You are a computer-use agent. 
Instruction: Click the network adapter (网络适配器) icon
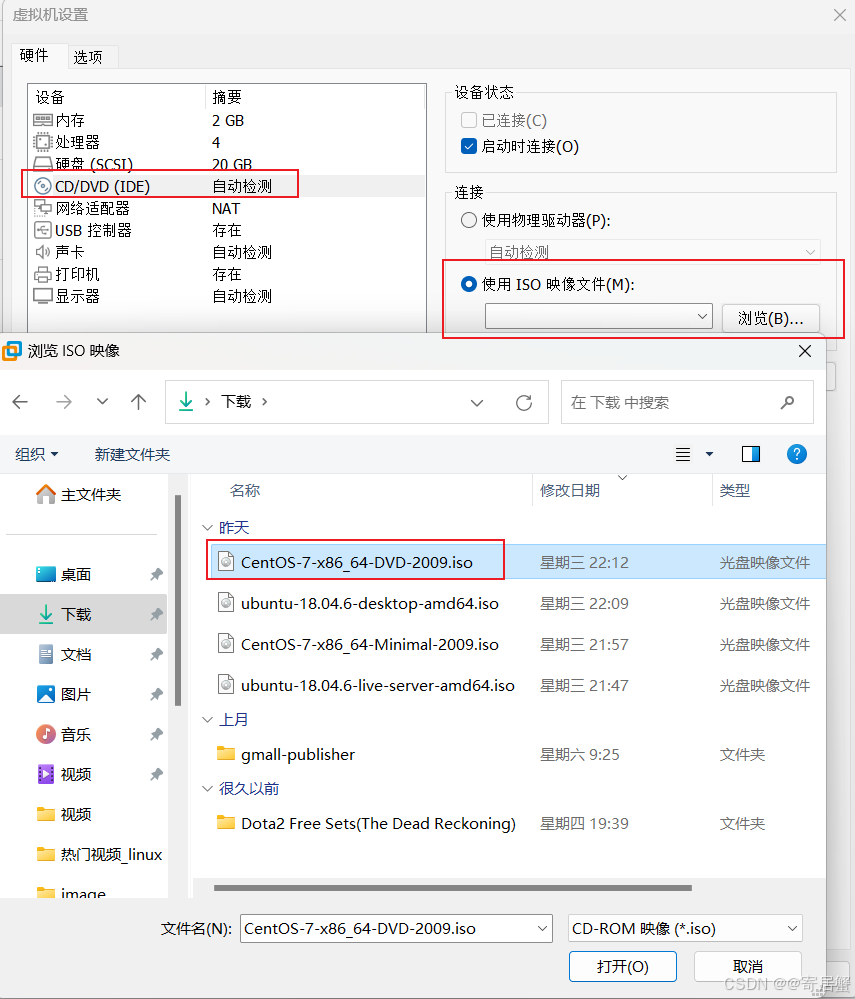tap(43, 208)
